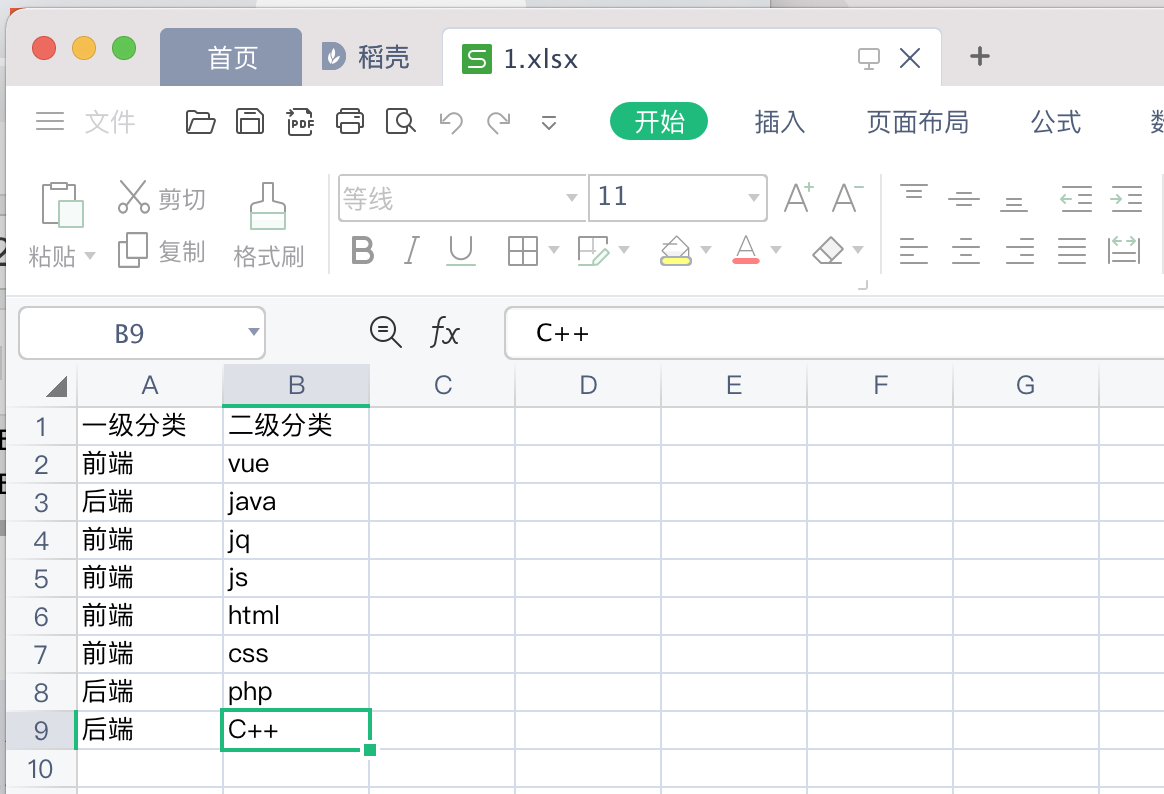Screen dimensions: 1164x794
Task: Click the open file folder icon
Action: [200, 122]
